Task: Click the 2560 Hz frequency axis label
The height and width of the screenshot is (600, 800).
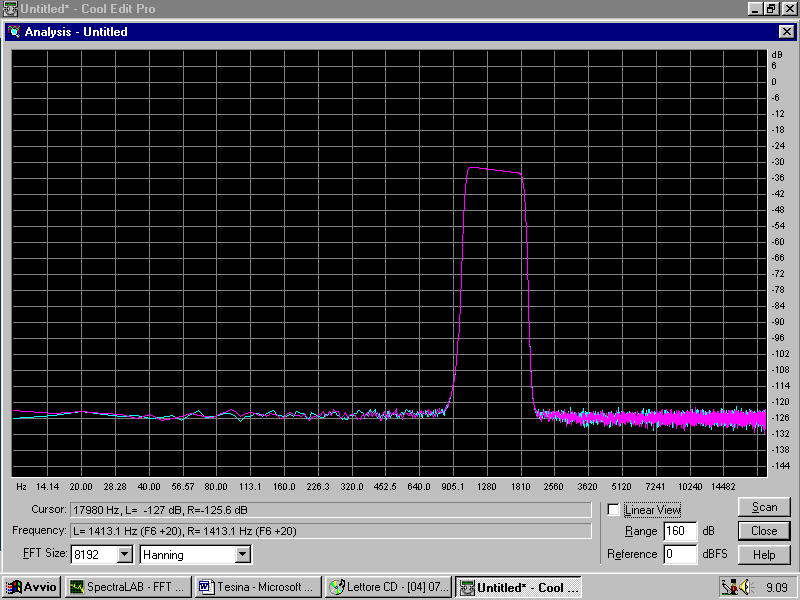Action: click(x=554, y=487)
